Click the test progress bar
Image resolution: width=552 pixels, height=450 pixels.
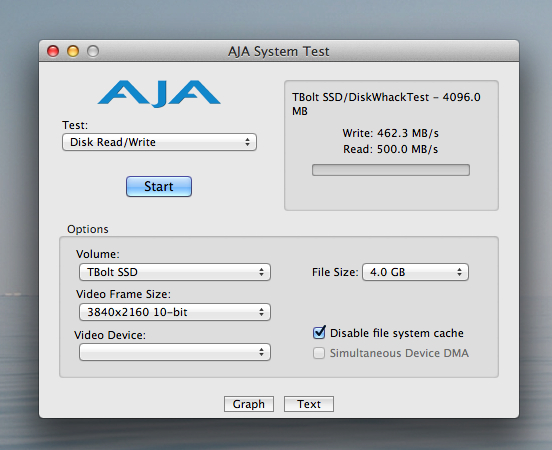click(391, 170)
